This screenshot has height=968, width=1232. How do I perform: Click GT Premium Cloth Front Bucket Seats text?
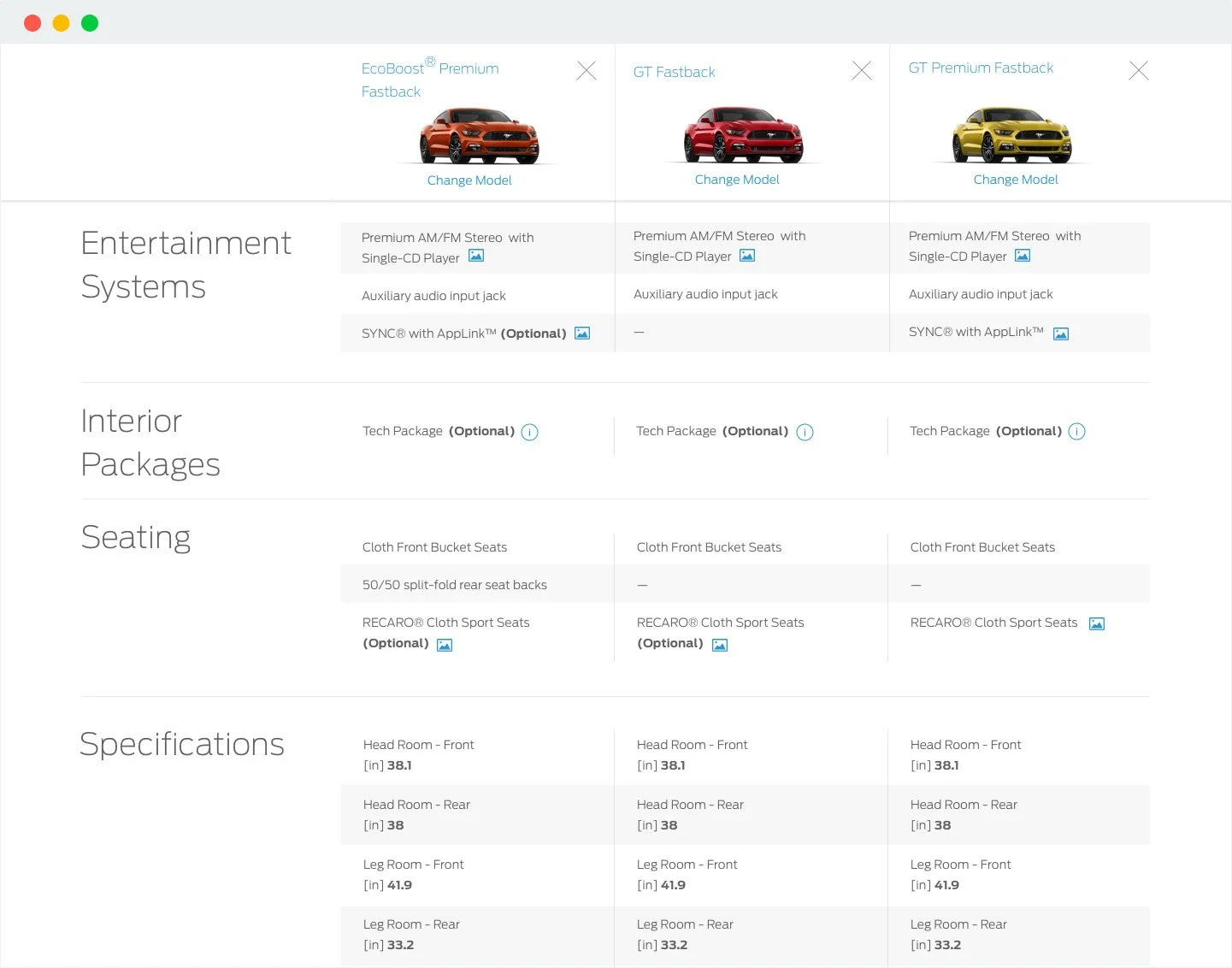[982, 547]
